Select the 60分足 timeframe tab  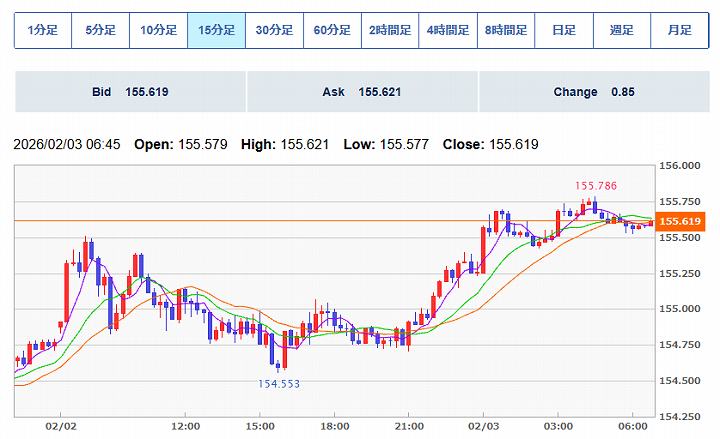click(x=332, y=30)
